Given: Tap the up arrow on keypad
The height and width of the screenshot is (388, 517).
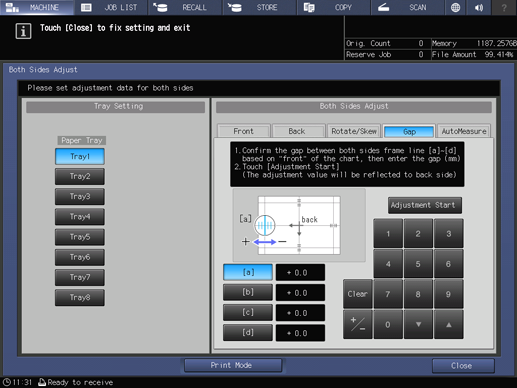Looking at the screenshot, I should point(449,324).
